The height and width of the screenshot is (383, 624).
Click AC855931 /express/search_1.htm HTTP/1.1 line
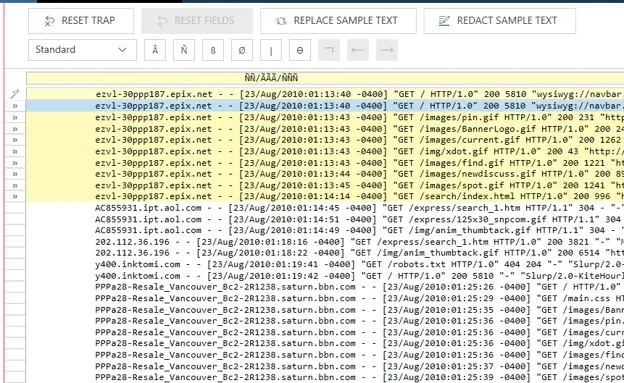(325, 208)
